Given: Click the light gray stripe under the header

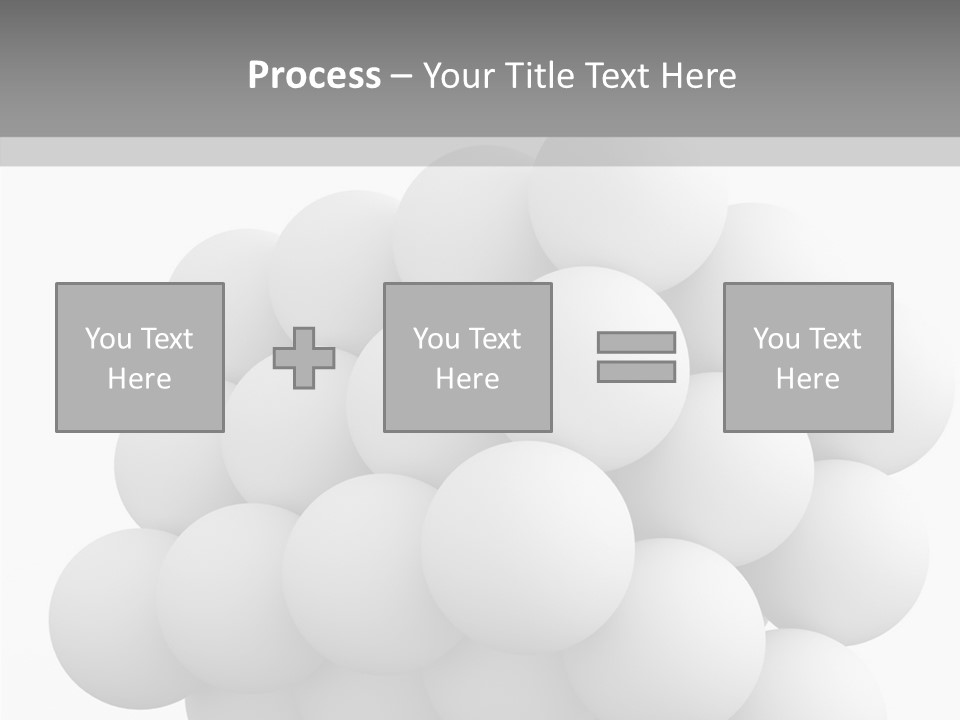Looking at the screenshot, I should coord(480,151).
